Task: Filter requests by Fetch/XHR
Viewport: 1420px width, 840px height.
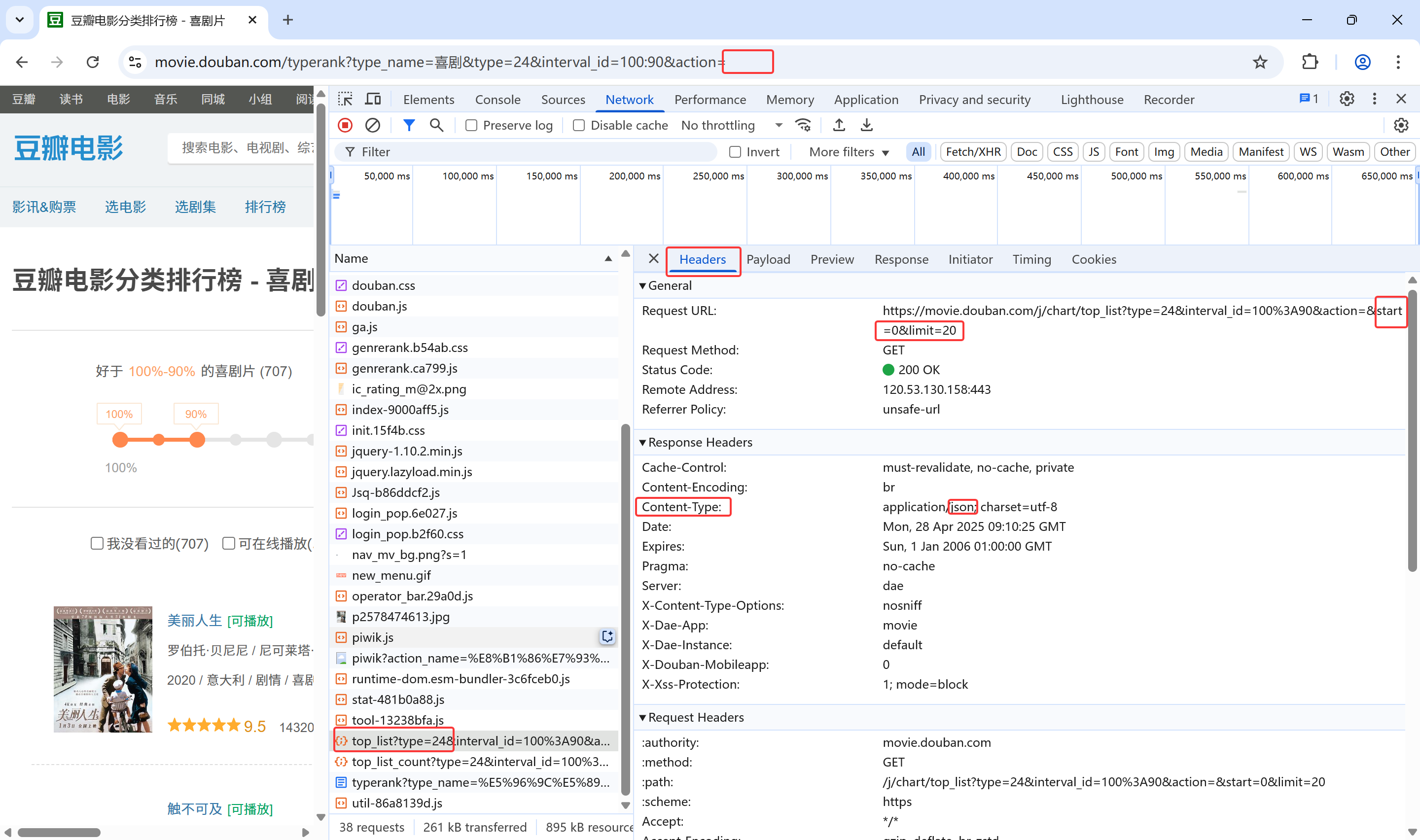Action: [973, 152]
